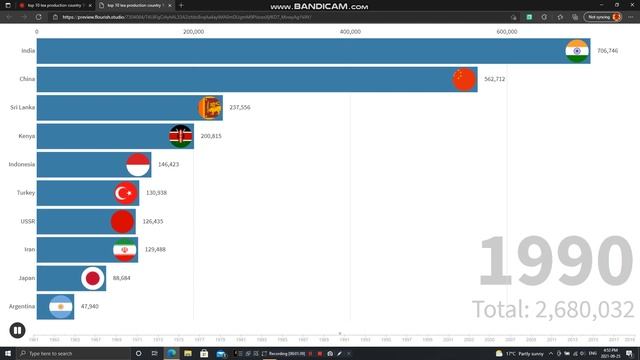Click the 400,000 axis label
Image resolution: width=640 pixels, height=360 pixels.
(350, 32)
